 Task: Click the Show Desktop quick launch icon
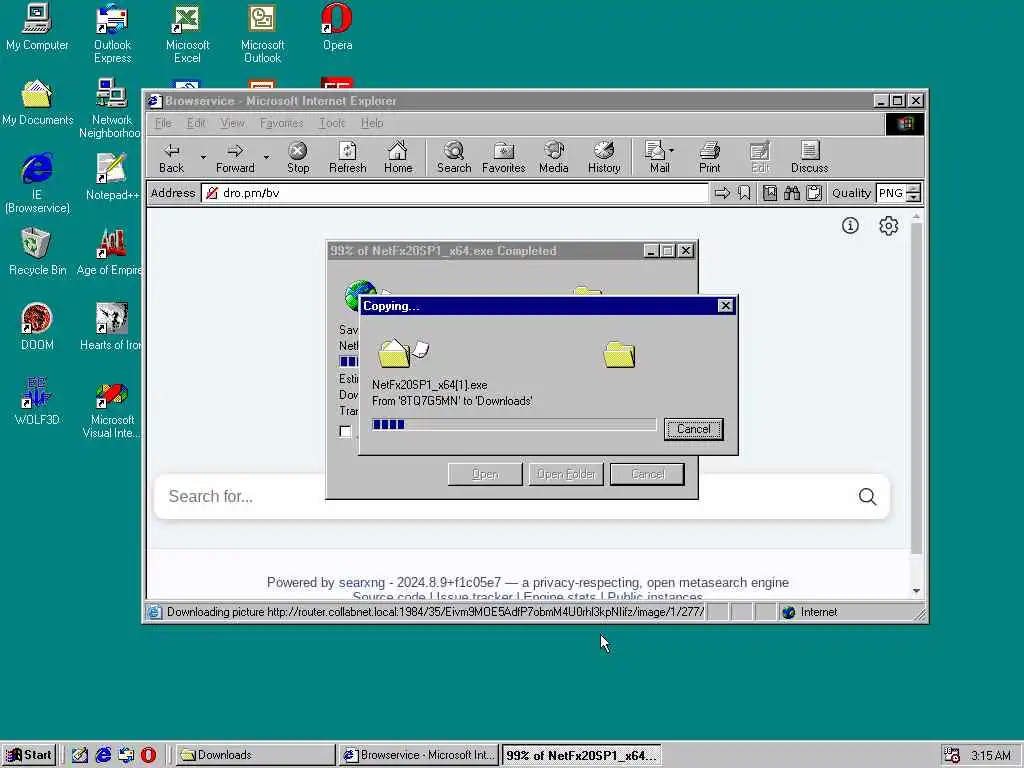(80, 755)
